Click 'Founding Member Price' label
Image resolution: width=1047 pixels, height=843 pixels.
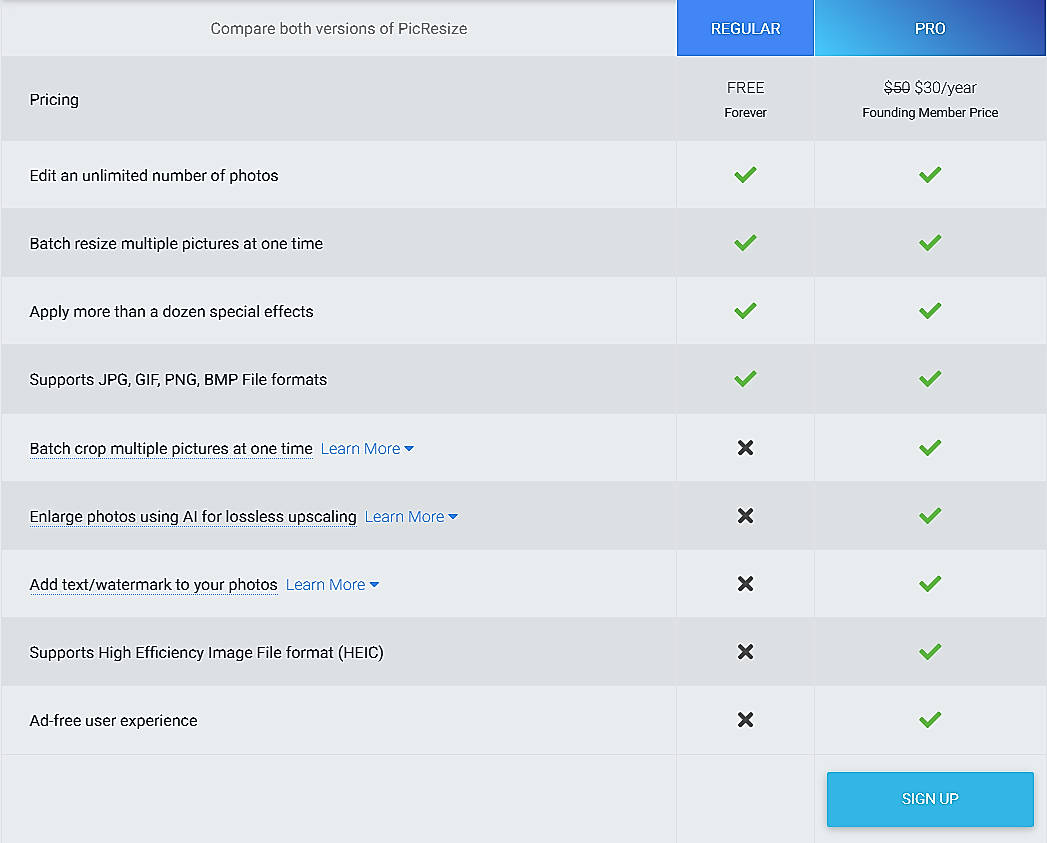click(x=930, y=112)
